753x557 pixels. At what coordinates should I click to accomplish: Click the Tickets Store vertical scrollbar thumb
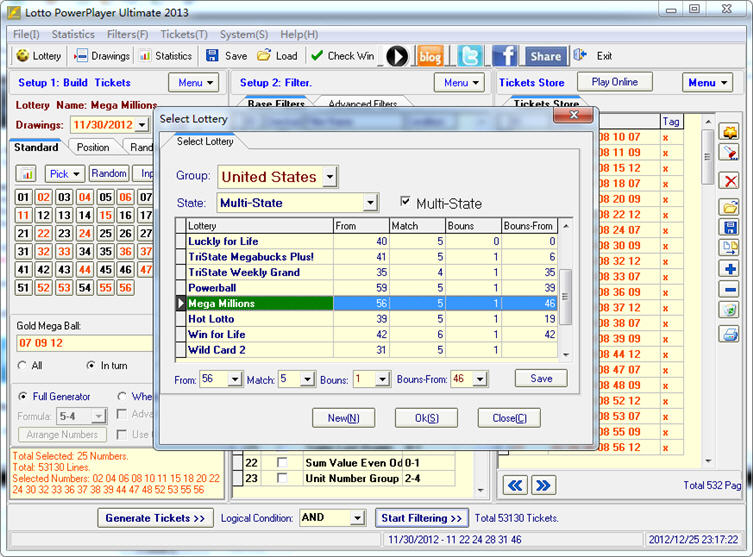[707, 157]
